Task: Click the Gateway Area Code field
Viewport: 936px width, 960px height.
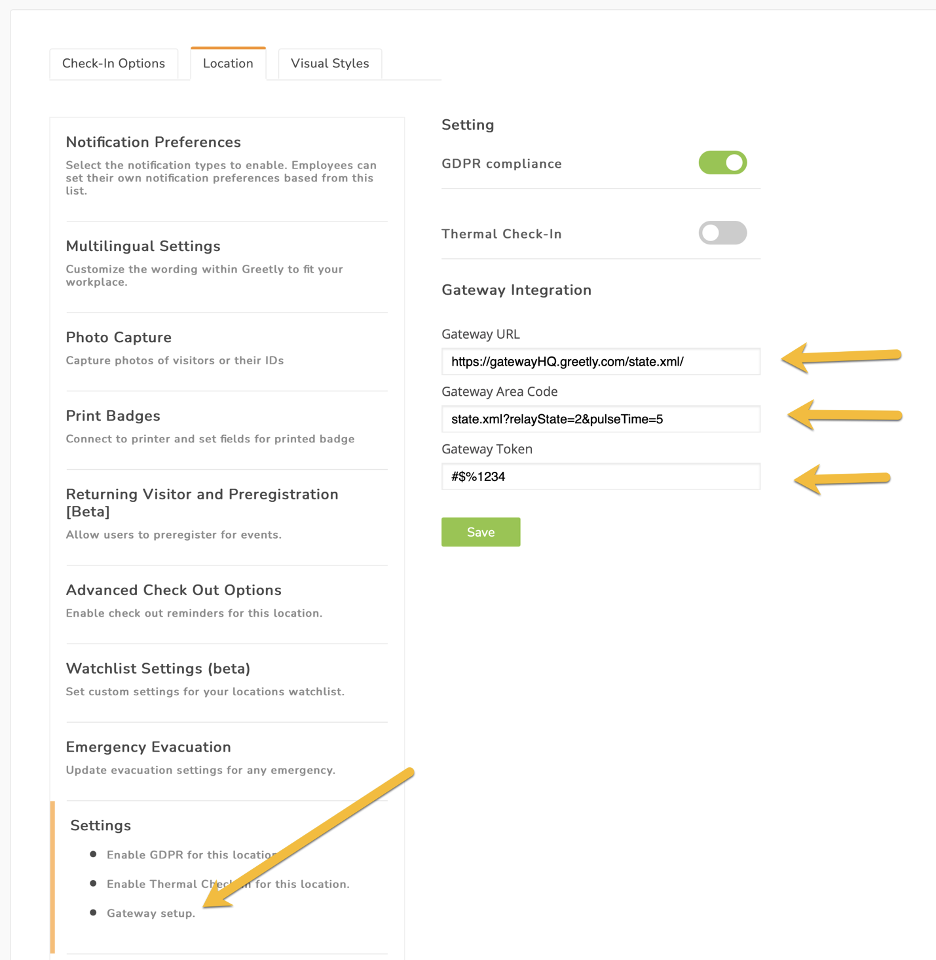Action: click(601, 419)
